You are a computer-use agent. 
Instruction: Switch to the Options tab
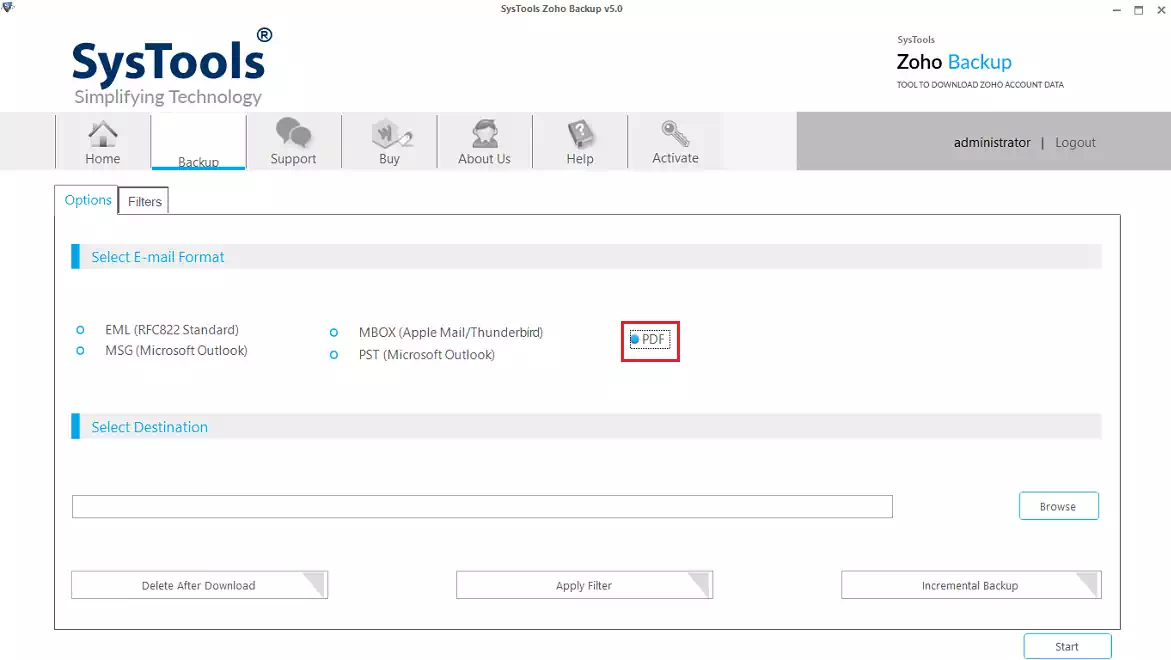pos(87,200)
